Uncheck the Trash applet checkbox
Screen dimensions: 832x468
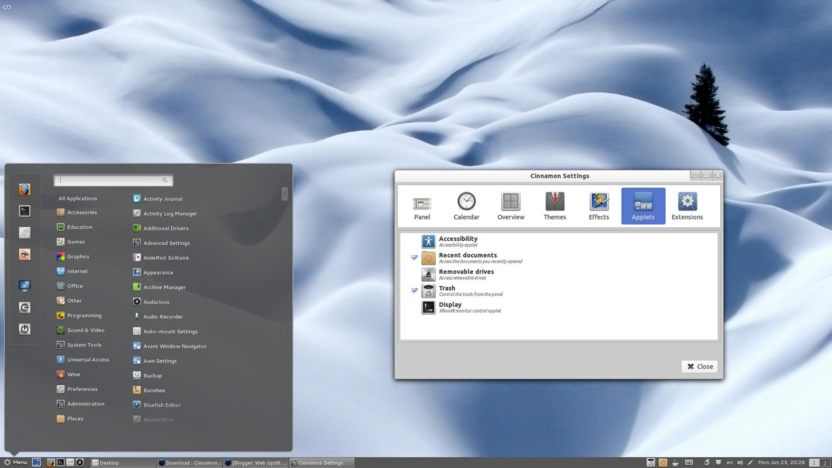pos(415,291)
